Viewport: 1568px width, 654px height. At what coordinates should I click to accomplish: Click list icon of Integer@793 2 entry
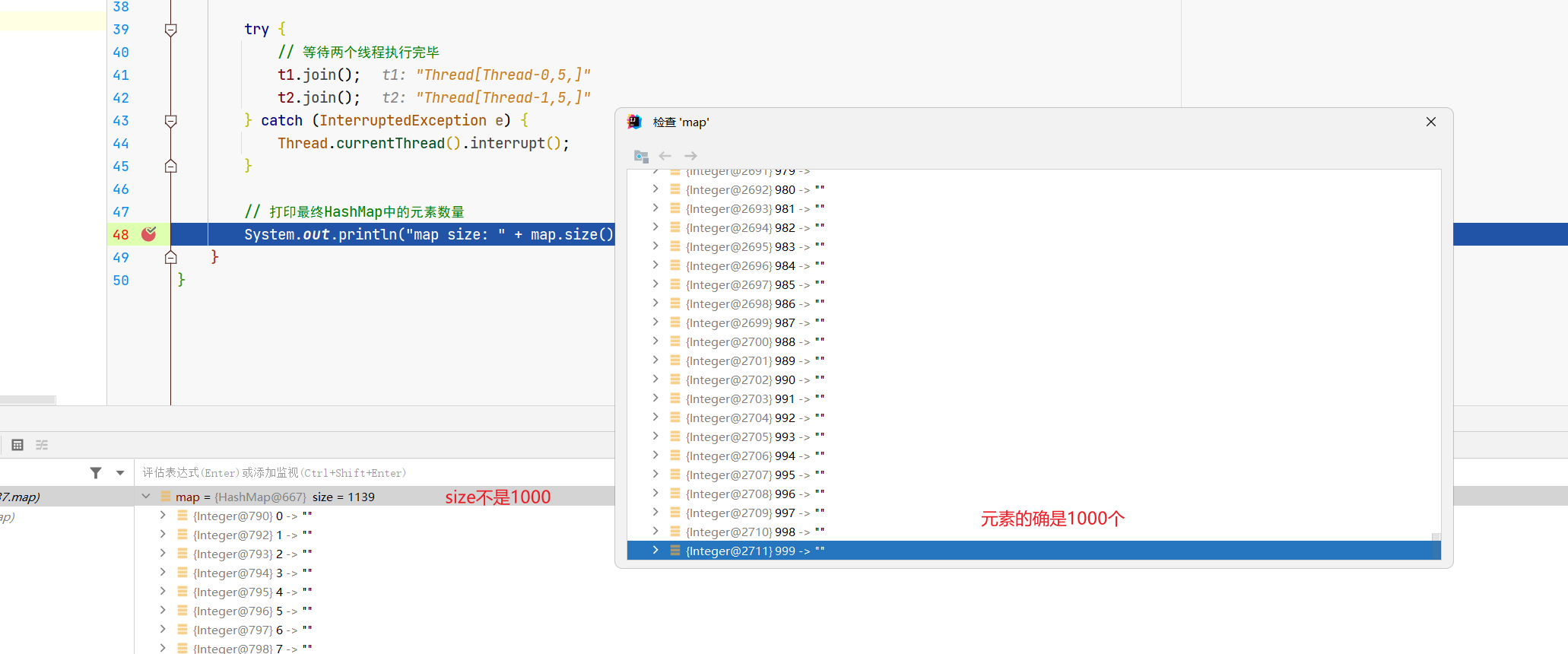click(183, 554)
